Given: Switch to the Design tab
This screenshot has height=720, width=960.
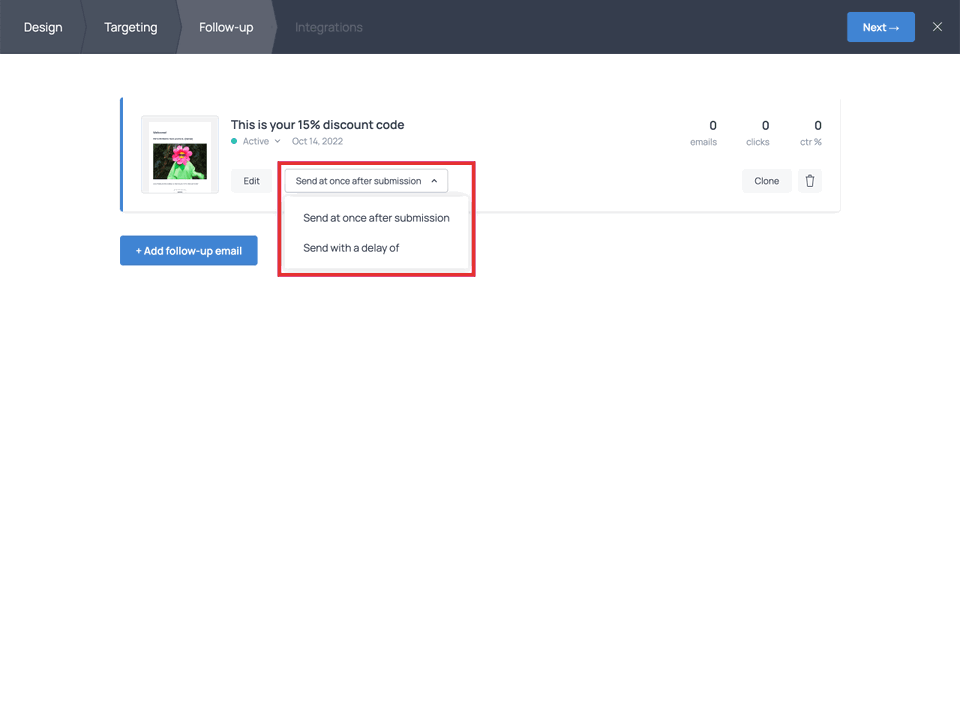Looking at the screenshot, I should pos(42,27).
